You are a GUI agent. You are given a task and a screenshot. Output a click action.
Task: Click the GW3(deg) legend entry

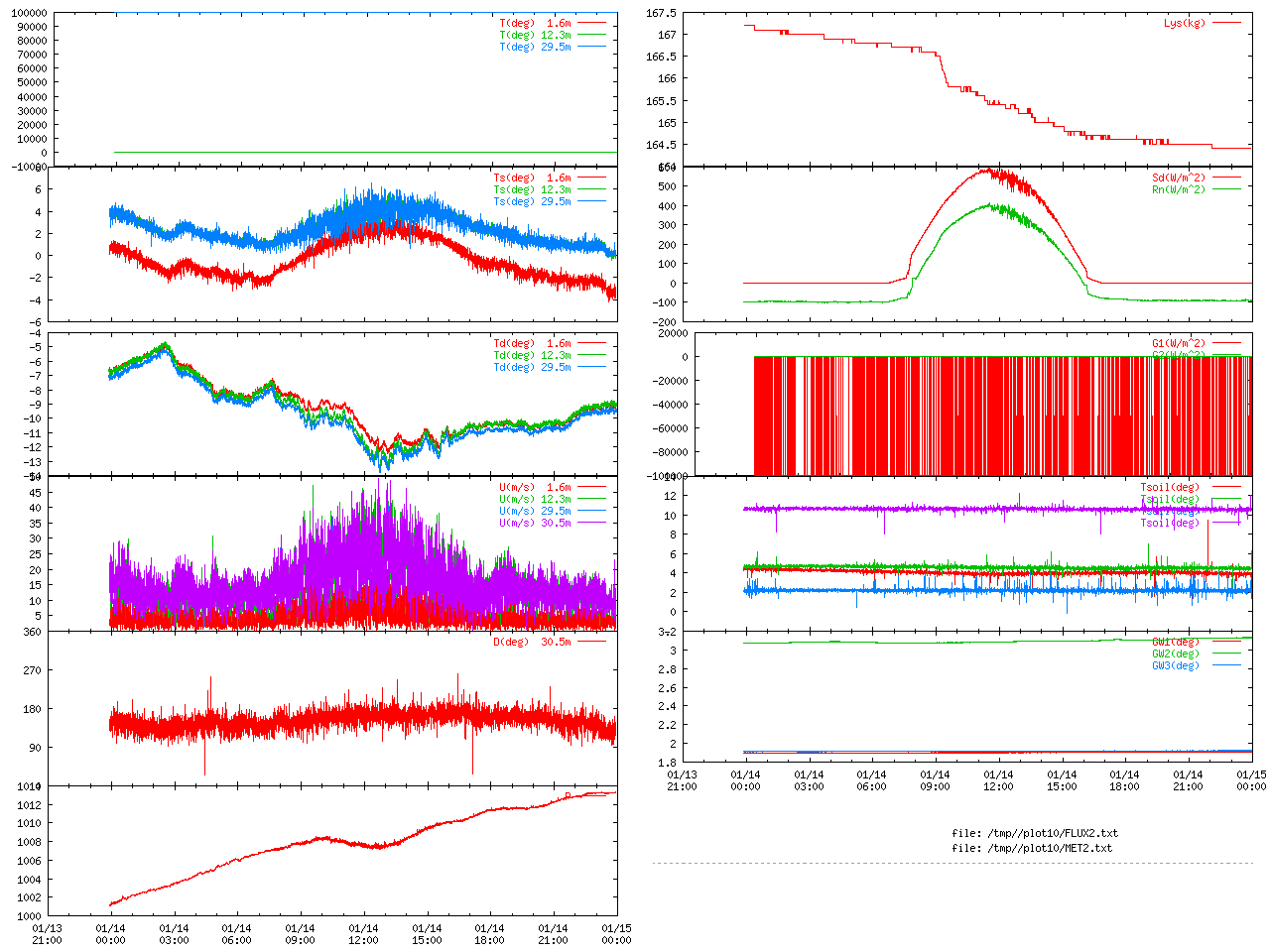1175,665
